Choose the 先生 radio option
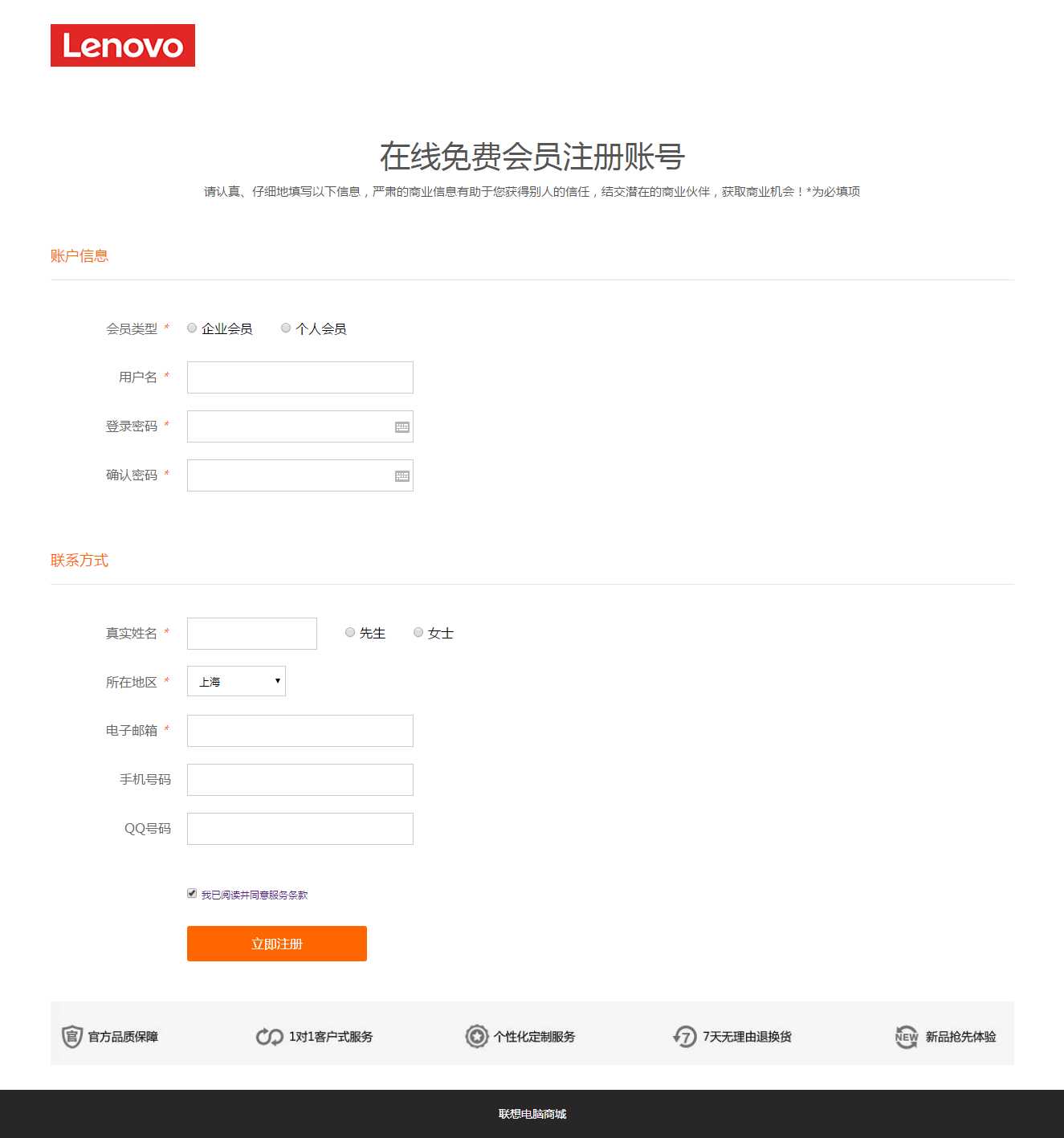Screen dimensions: 1064x1138 click(x=350, y=632)
